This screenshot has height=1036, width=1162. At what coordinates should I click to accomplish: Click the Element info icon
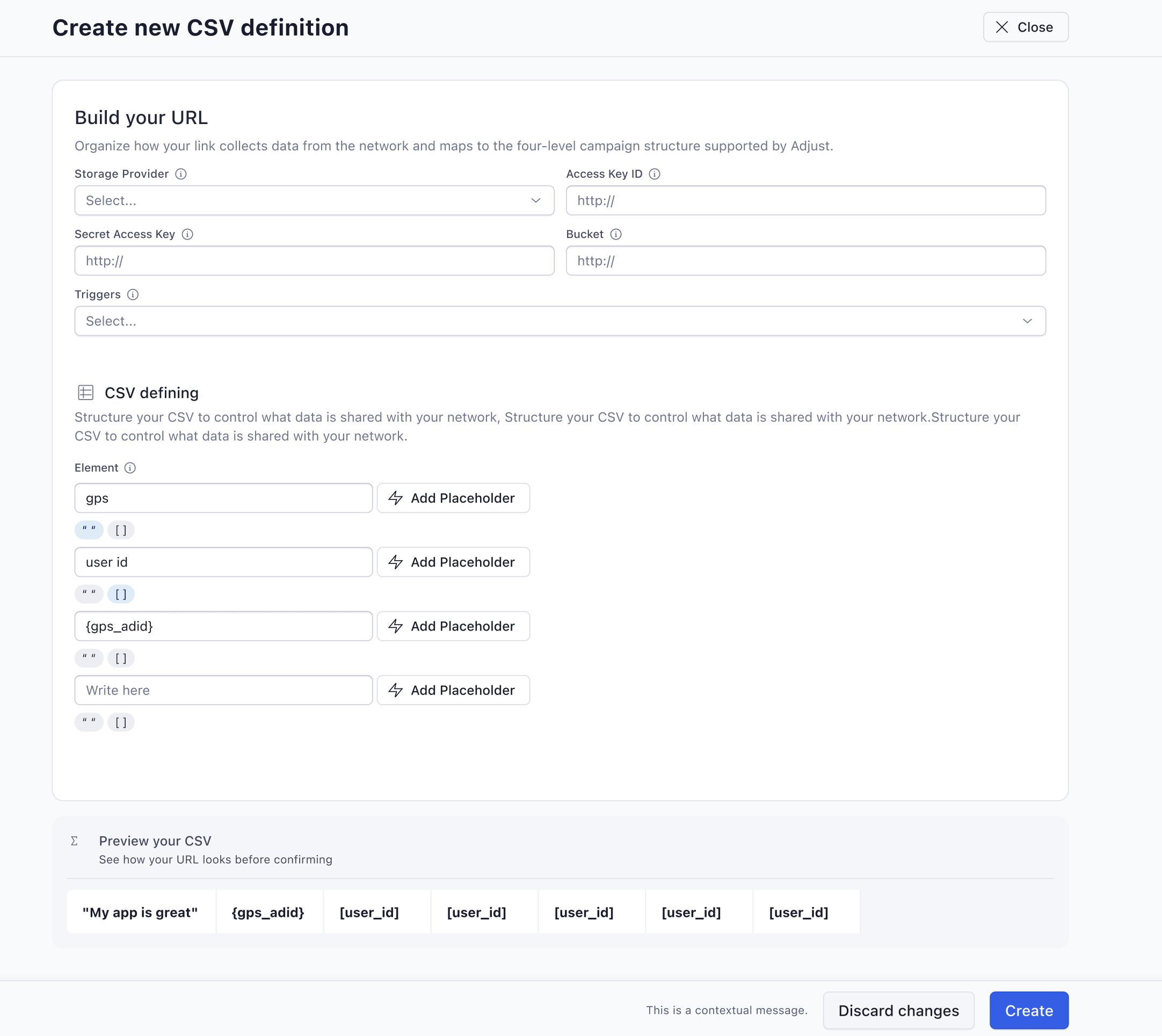pyautogui.click(x=130, y=468)
